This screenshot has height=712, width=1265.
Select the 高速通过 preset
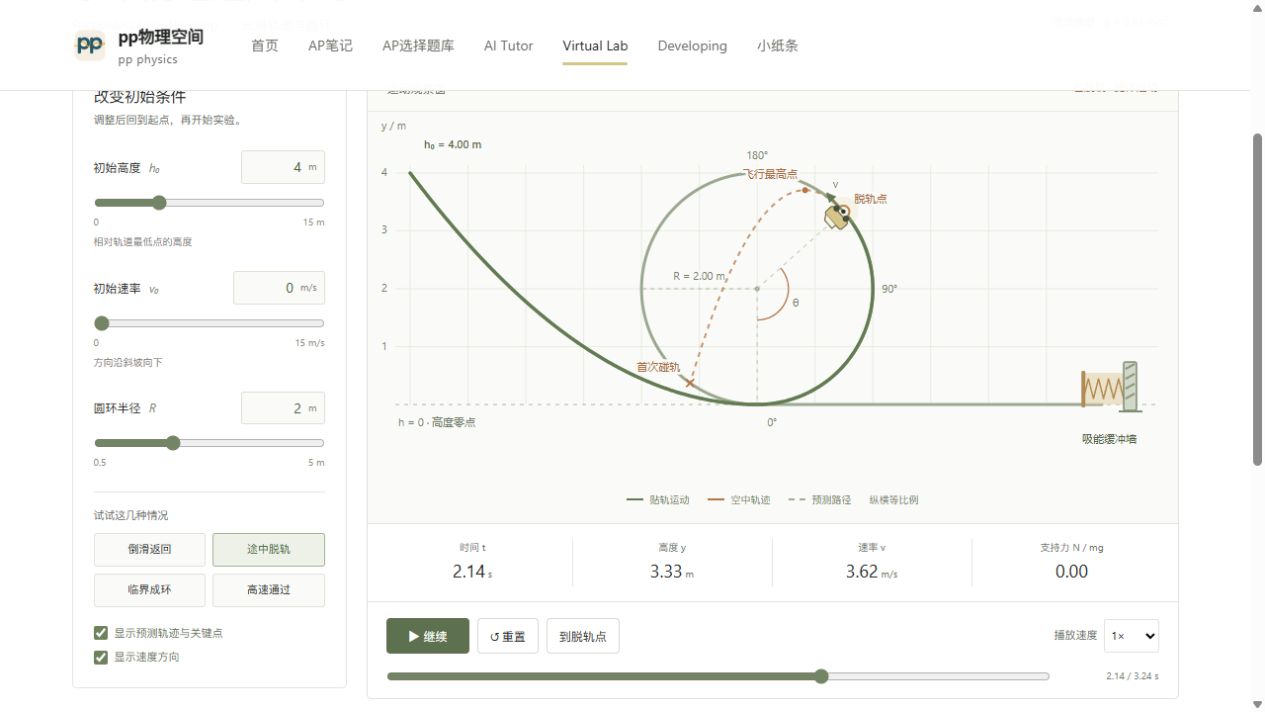coord(268,590)
